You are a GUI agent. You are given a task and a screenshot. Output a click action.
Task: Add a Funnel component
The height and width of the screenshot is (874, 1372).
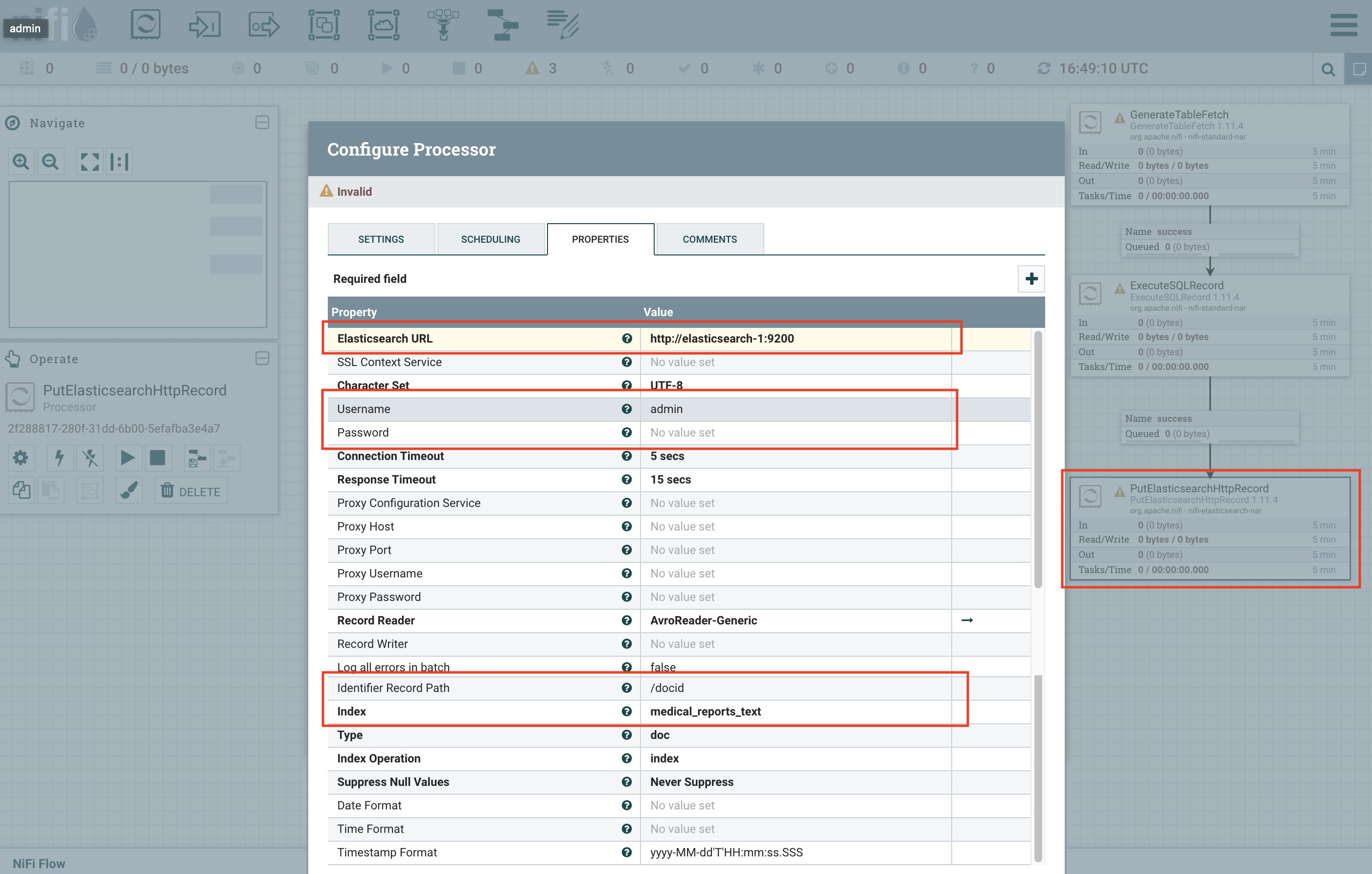click(443, 24)
